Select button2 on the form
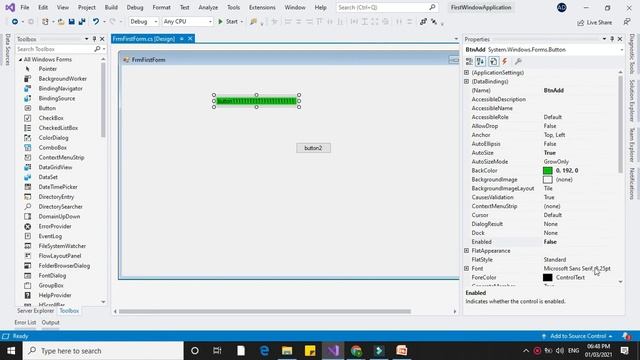 pyautogui.click(x=313, y=148)
